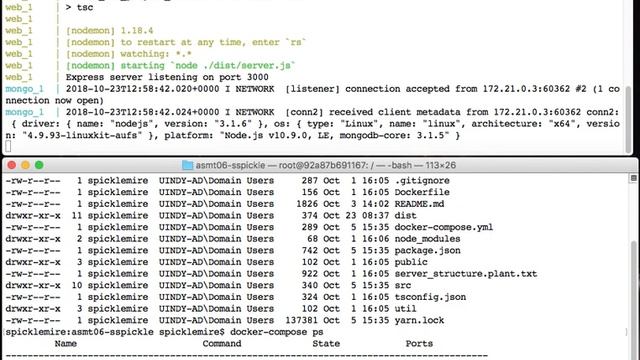Click the nodemon 1.18.4 version line
This screenshot has height=360, width=640.
click(x=109, y=31)
